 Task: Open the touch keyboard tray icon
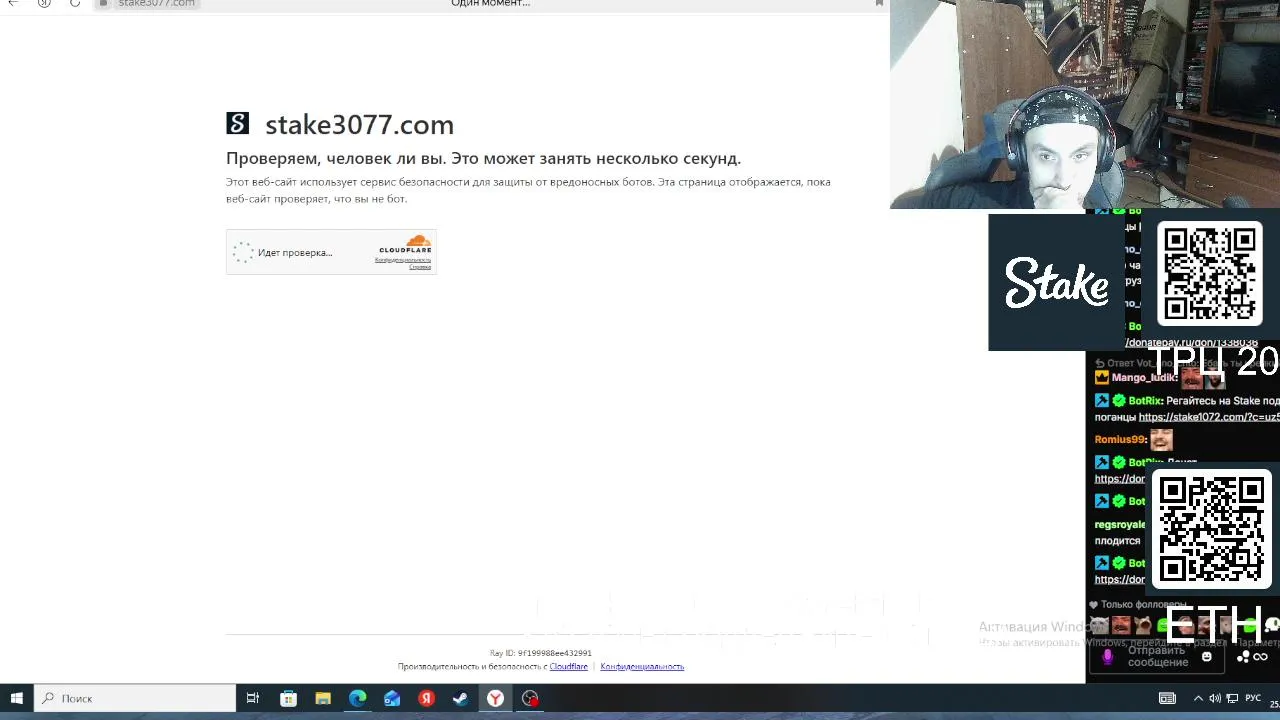pos(1167,698)
